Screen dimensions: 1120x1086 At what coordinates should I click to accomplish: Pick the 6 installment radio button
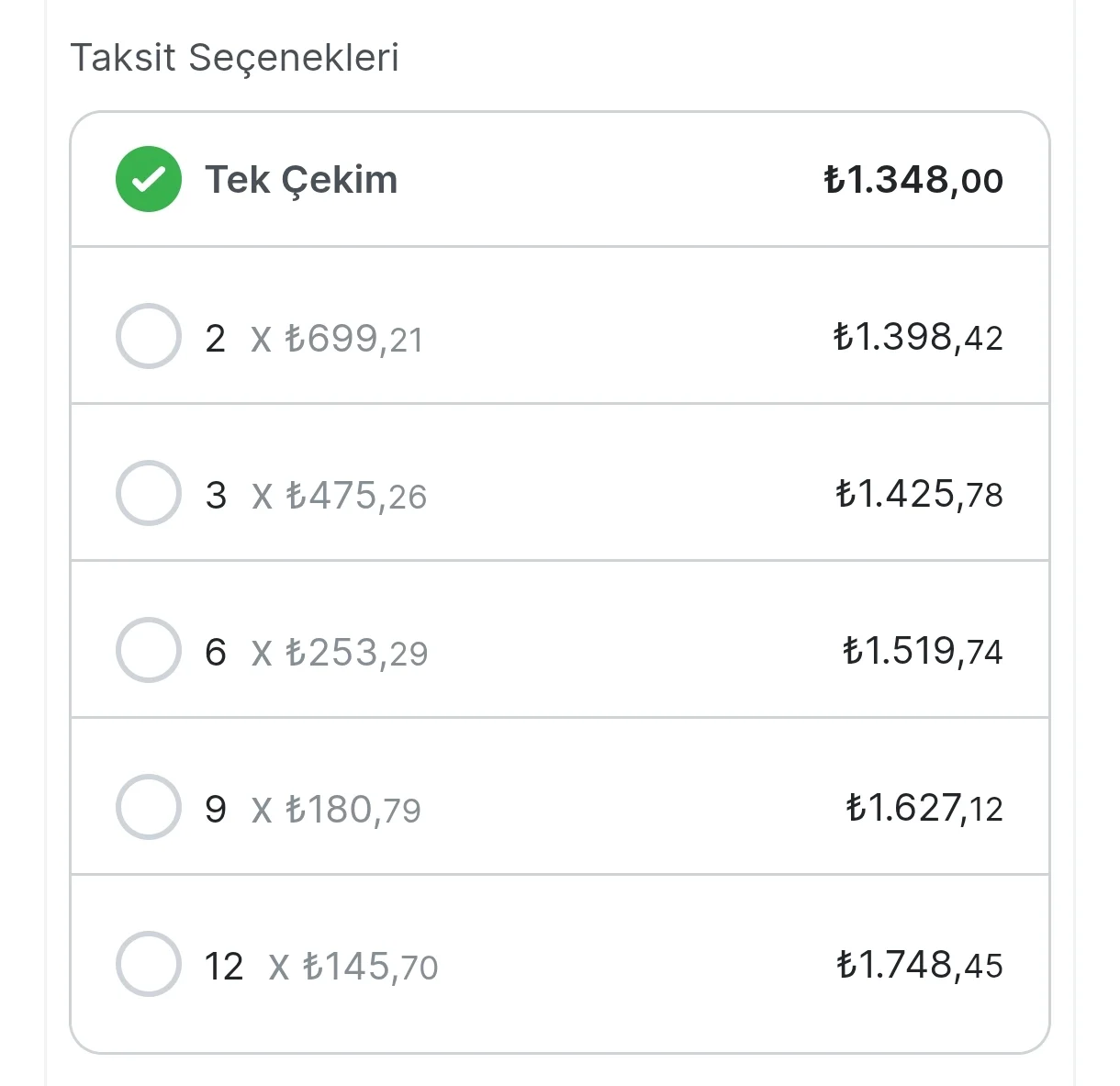[x=149, y=650]
